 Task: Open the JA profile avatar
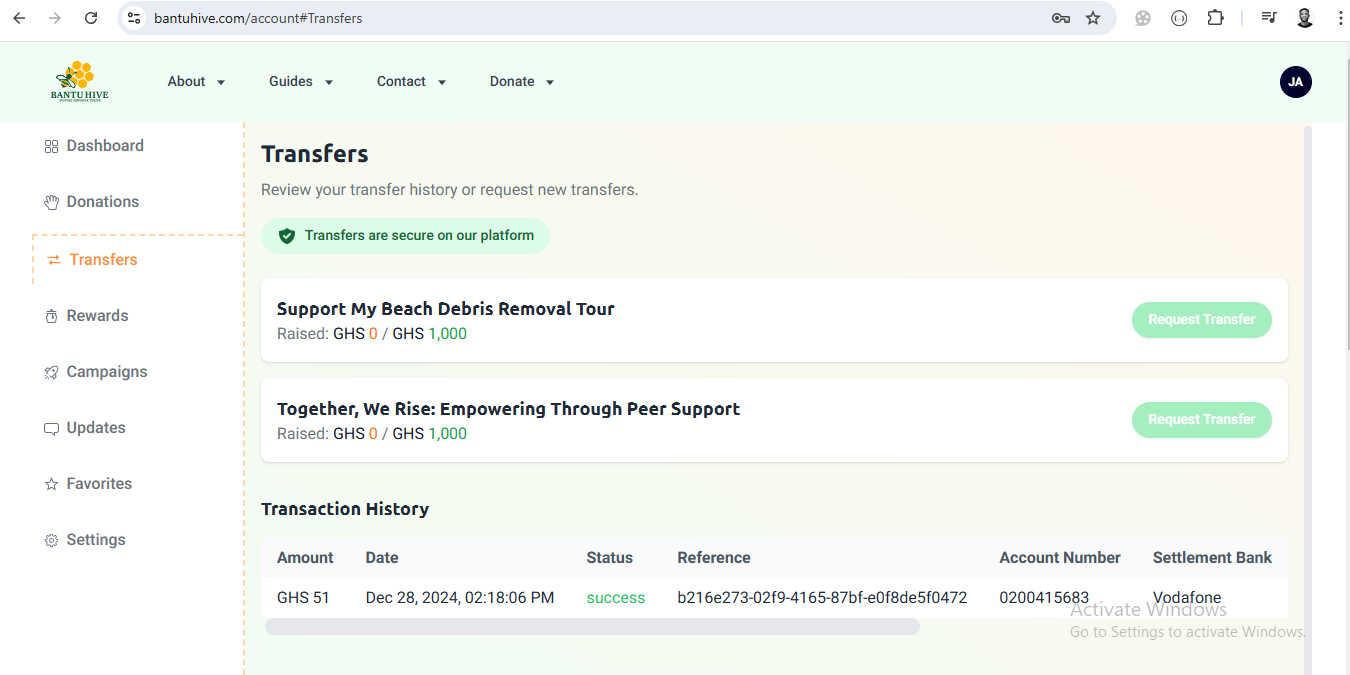tap(1295, 82)
